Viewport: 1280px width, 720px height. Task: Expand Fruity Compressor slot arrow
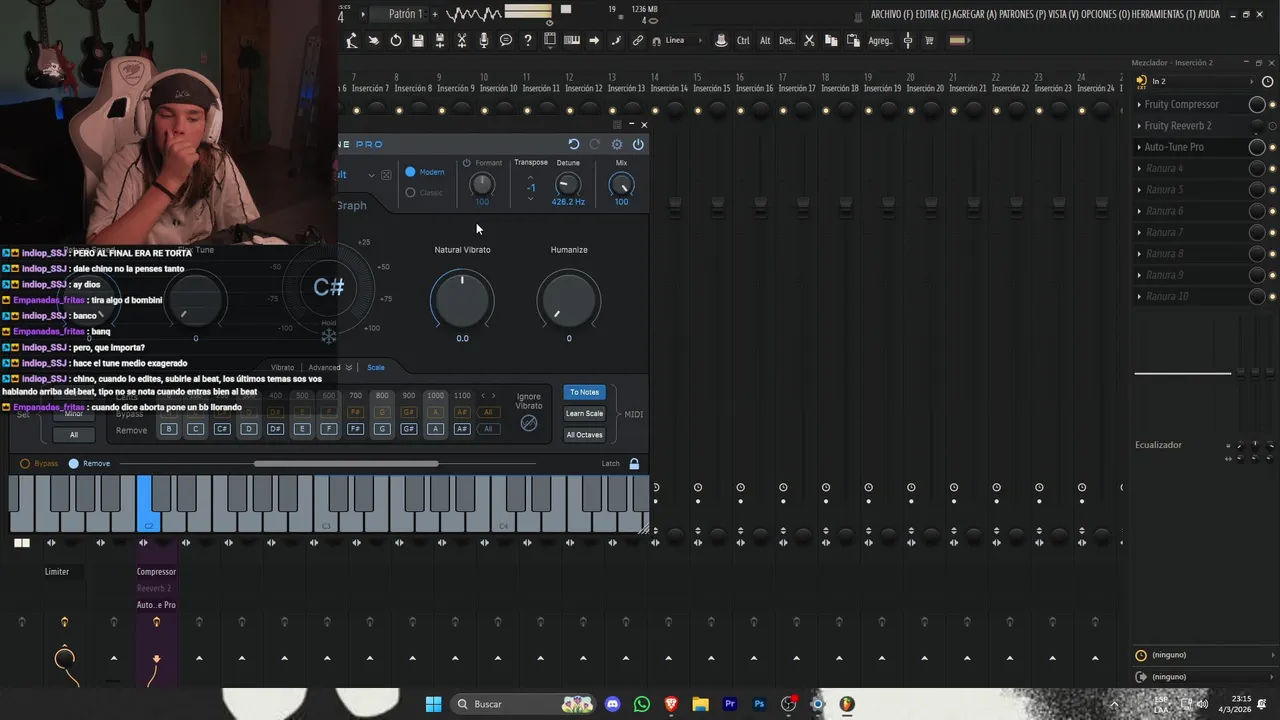point(1139,105)
